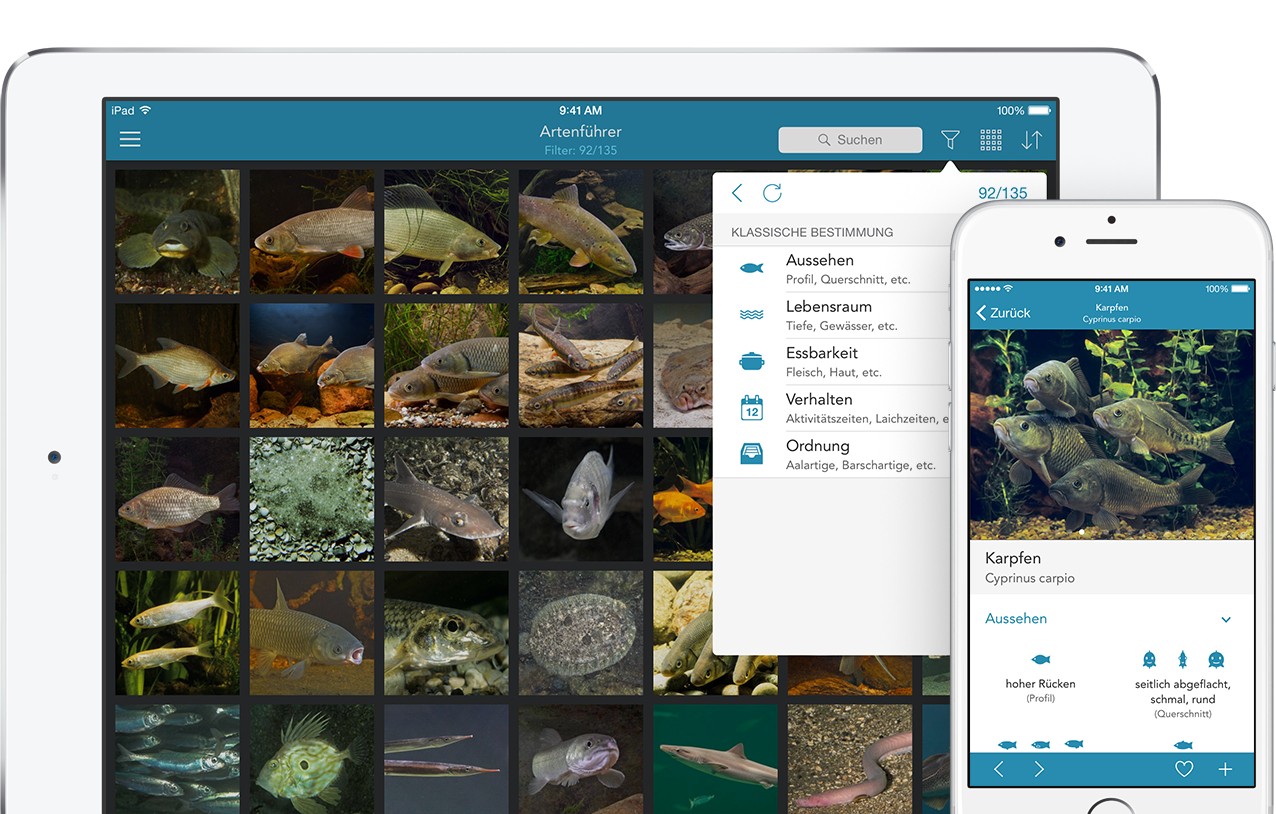
Task: Click the Suchen search field
Action: (850, 140)
